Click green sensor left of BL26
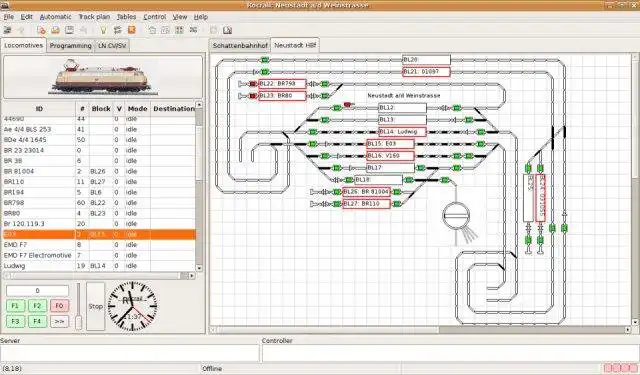The image size is (640, 375). [337, 192]
